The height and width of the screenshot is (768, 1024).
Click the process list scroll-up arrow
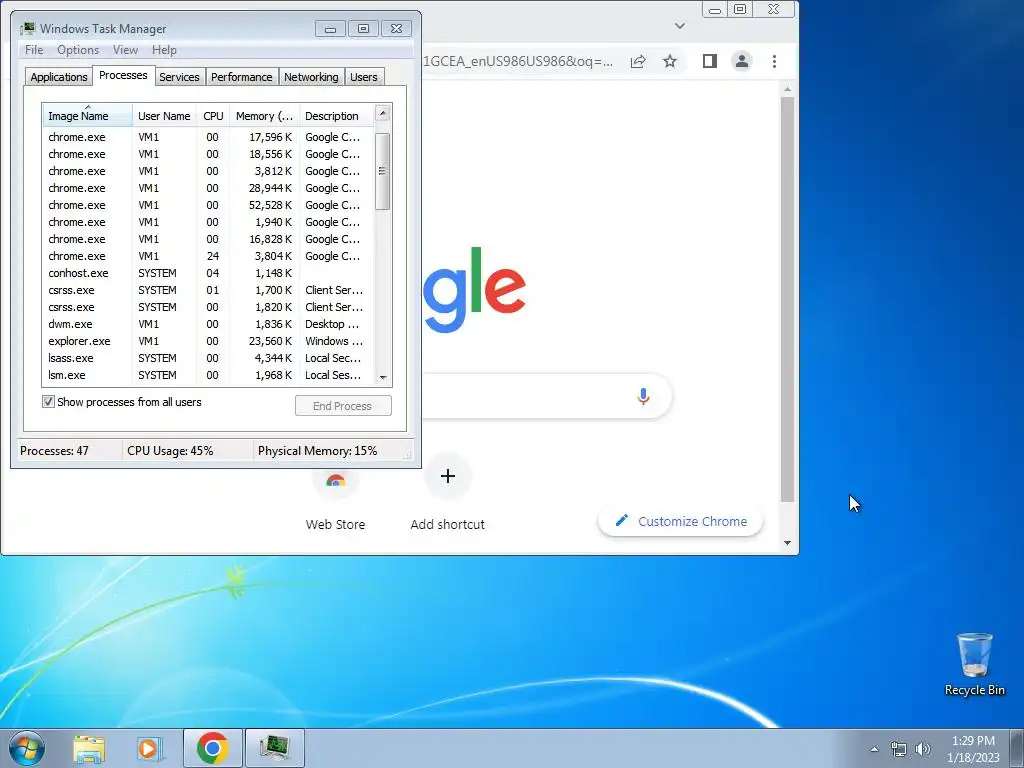383,114
